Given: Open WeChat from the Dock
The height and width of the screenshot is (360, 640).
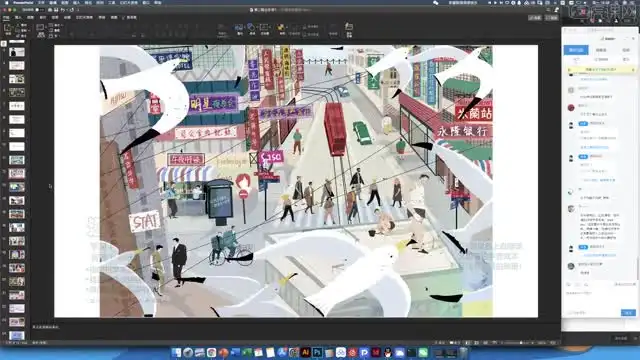Looking at the screenshot, I should pos(423,352).
